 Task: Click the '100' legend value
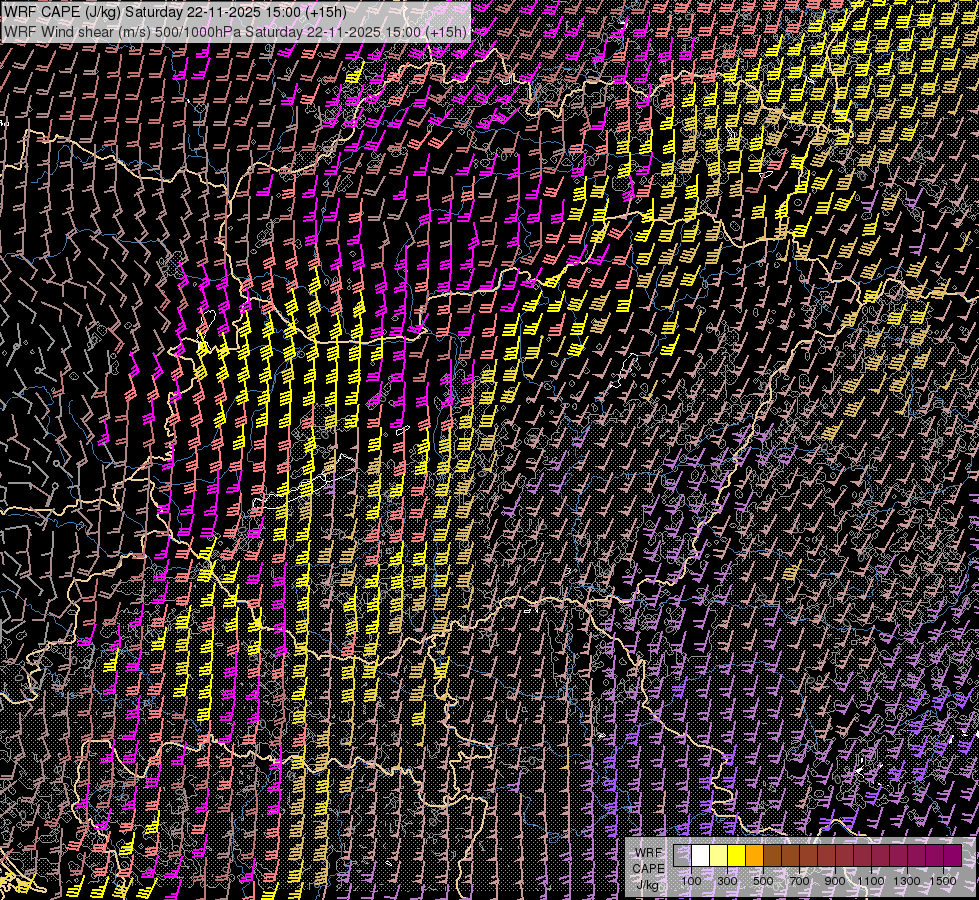coord(691,881)
